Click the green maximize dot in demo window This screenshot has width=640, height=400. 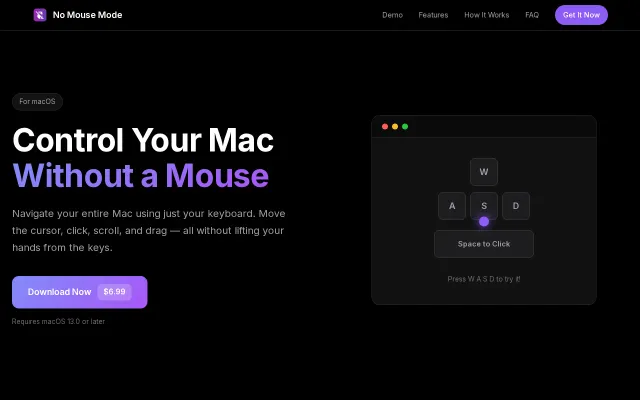pos(405,127)
